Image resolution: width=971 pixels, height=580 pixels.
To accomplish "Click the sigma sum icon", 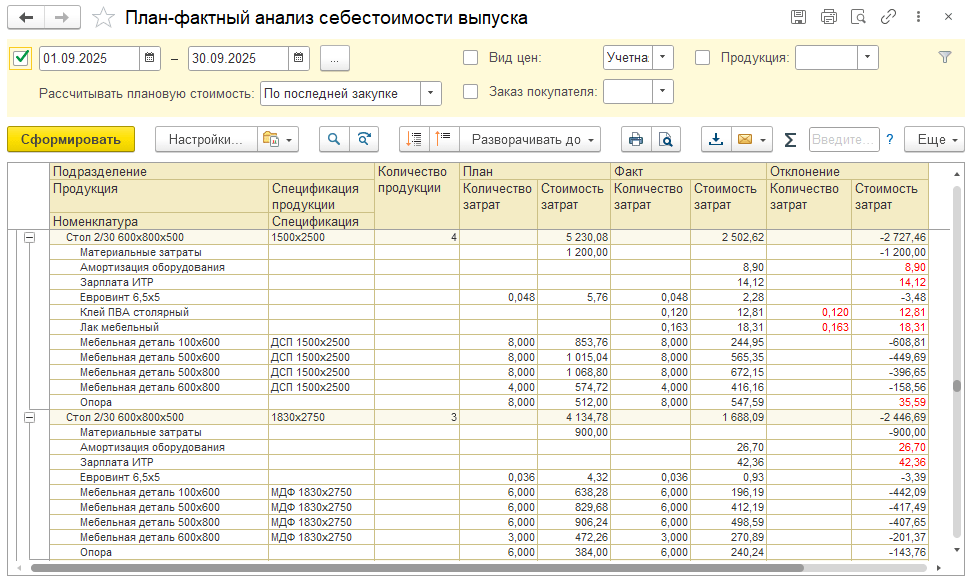I will pyautogui.click(x=790, y=140).
